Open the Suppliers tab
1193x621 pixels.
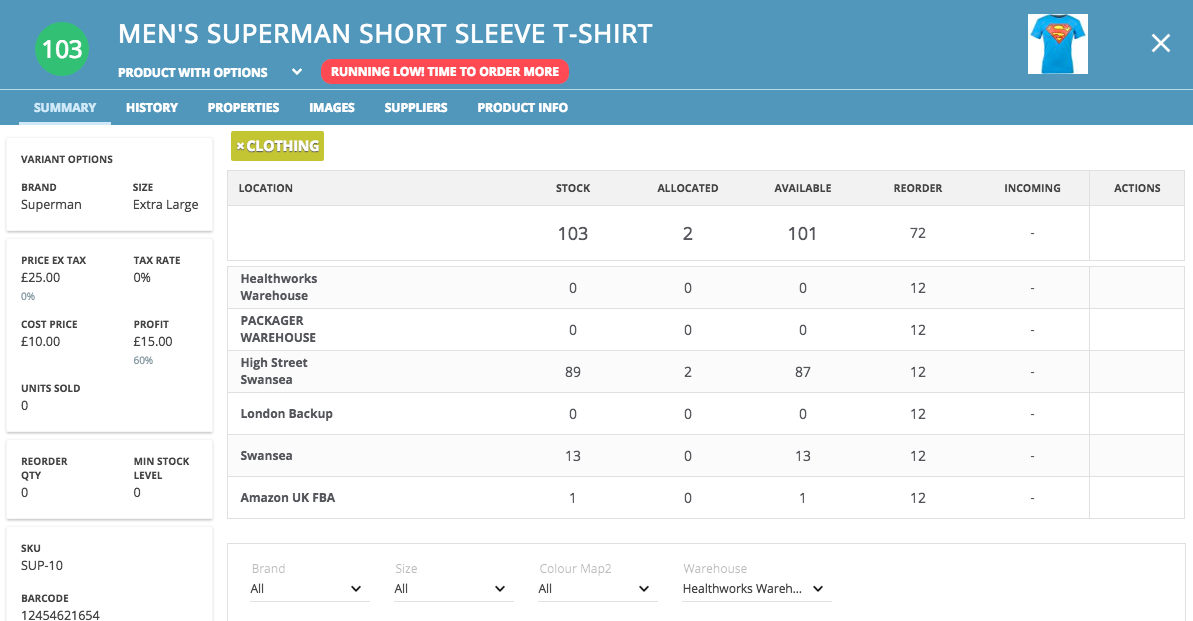pos(415,107)
